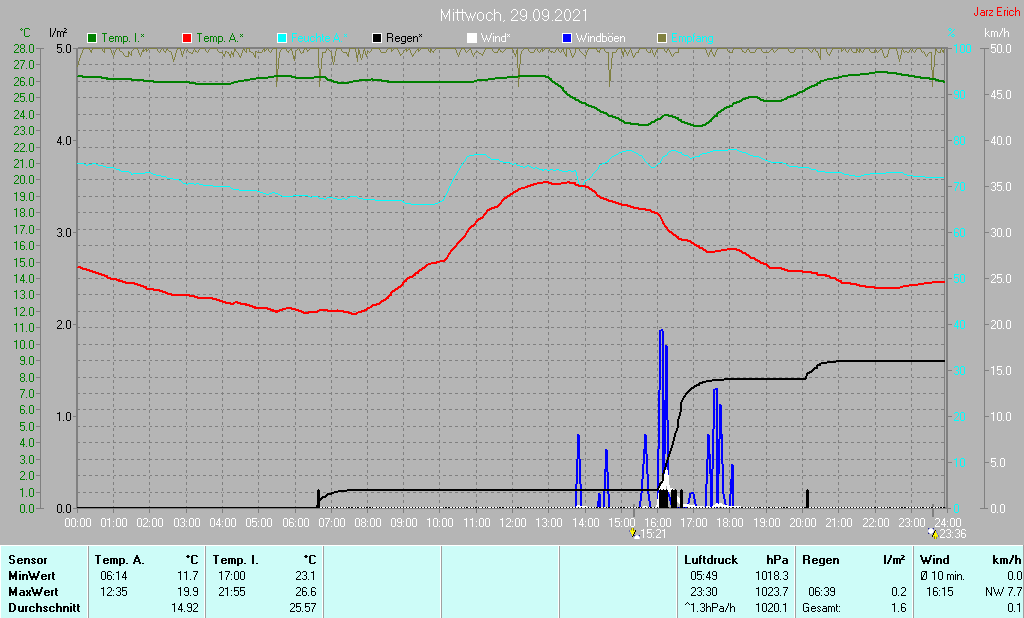Click the pressure maximum '1023.7'

772,592
